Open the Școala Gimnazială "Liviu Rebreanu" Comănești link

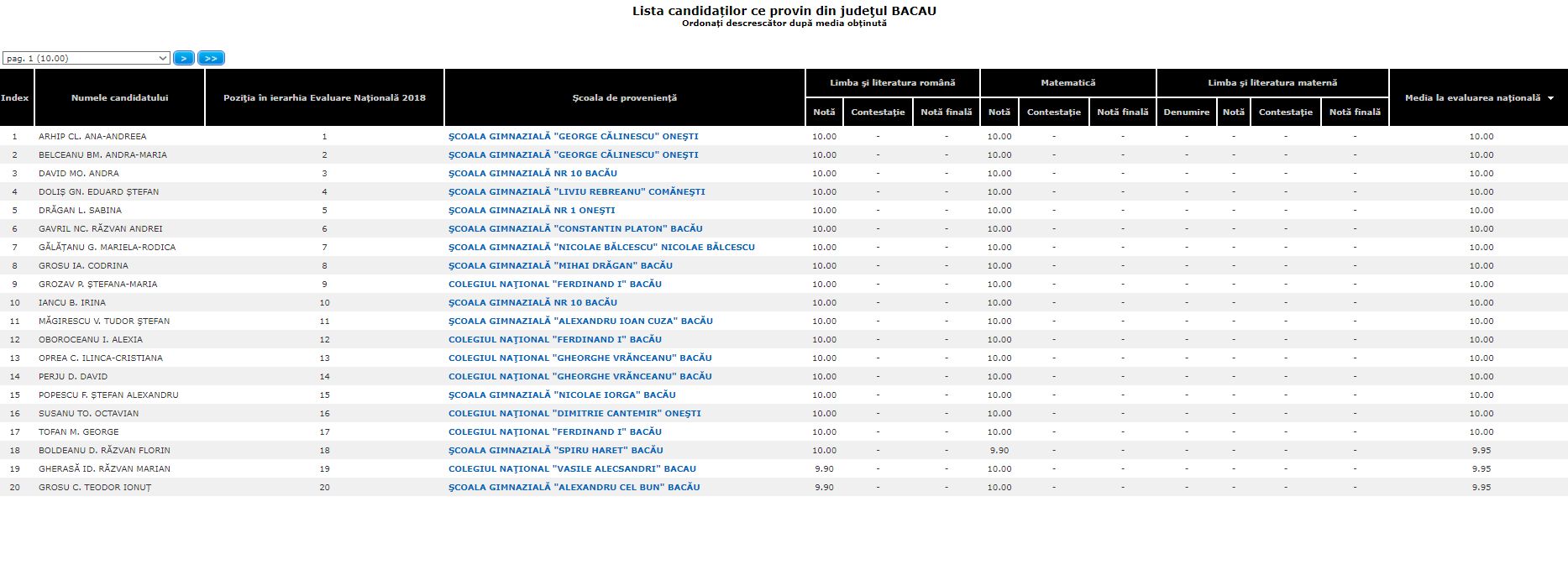(576, 192)
